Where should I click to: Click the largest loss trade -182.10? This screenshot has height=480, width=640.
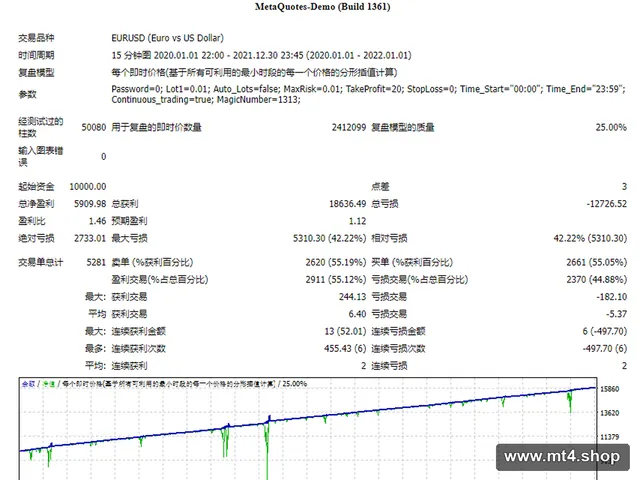[x=611, y=297]
